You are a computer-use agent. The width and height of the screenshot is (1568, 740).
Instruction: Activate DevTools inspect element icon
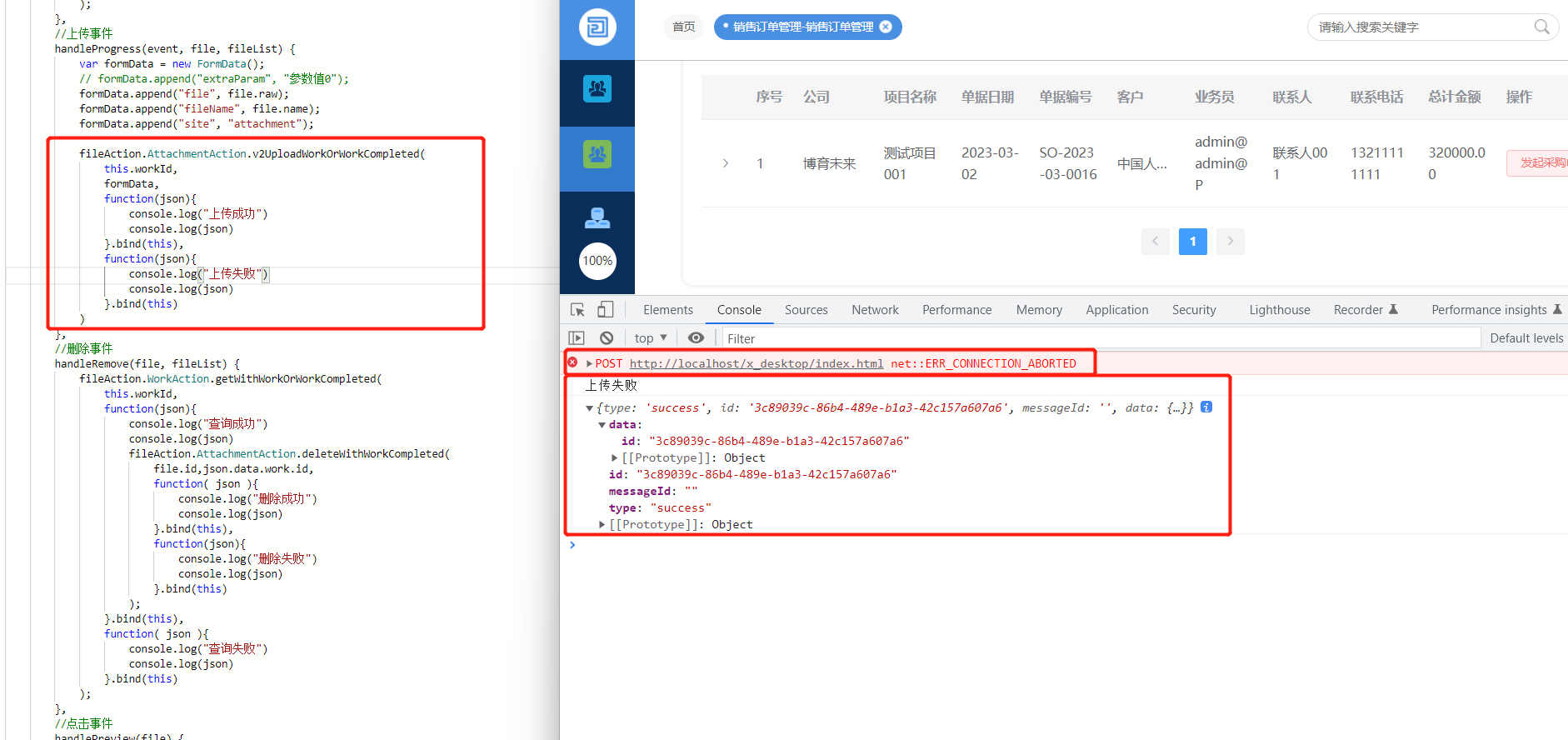577,310
